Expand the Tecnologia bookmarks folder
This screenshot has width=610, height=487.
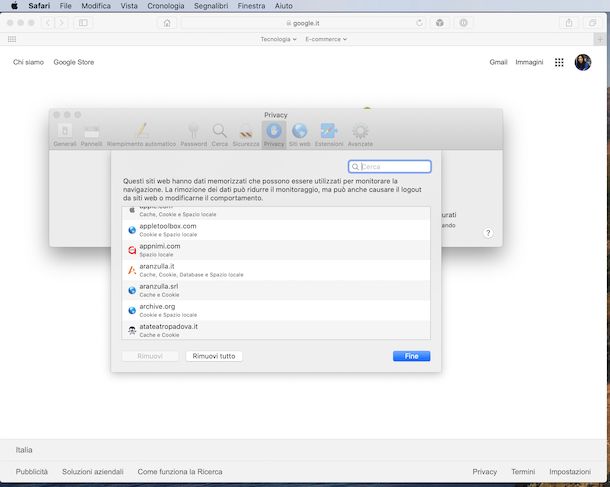(x=278, y=39)
